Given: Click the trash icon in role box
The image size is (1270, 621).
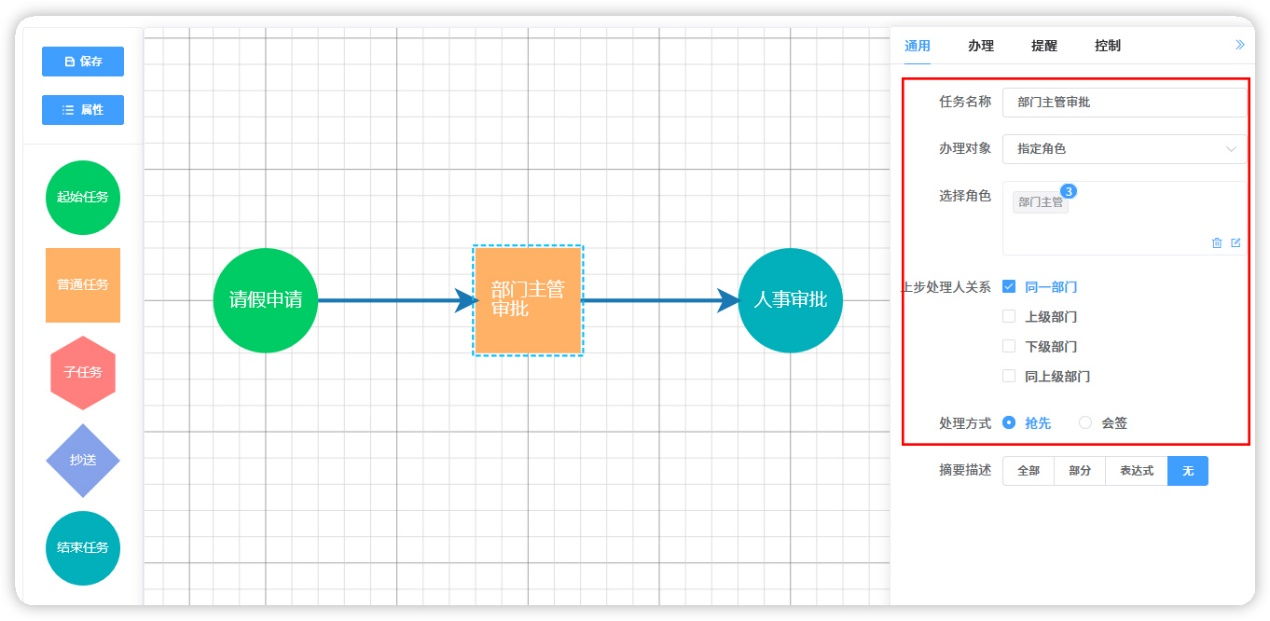Looking at the screenshot, I should (1217, 243).
